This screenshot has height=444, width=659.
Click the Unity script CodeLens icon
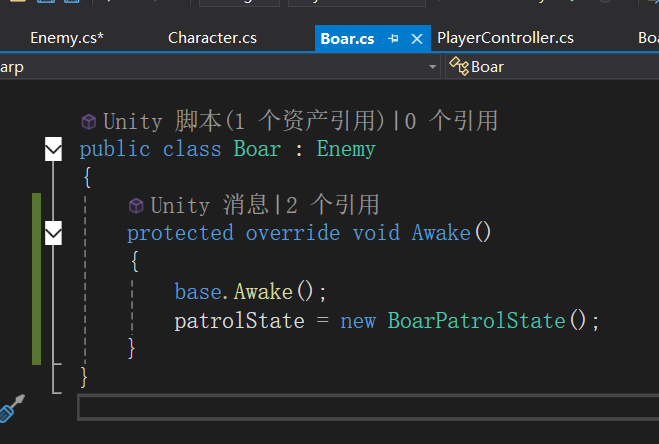88,122
